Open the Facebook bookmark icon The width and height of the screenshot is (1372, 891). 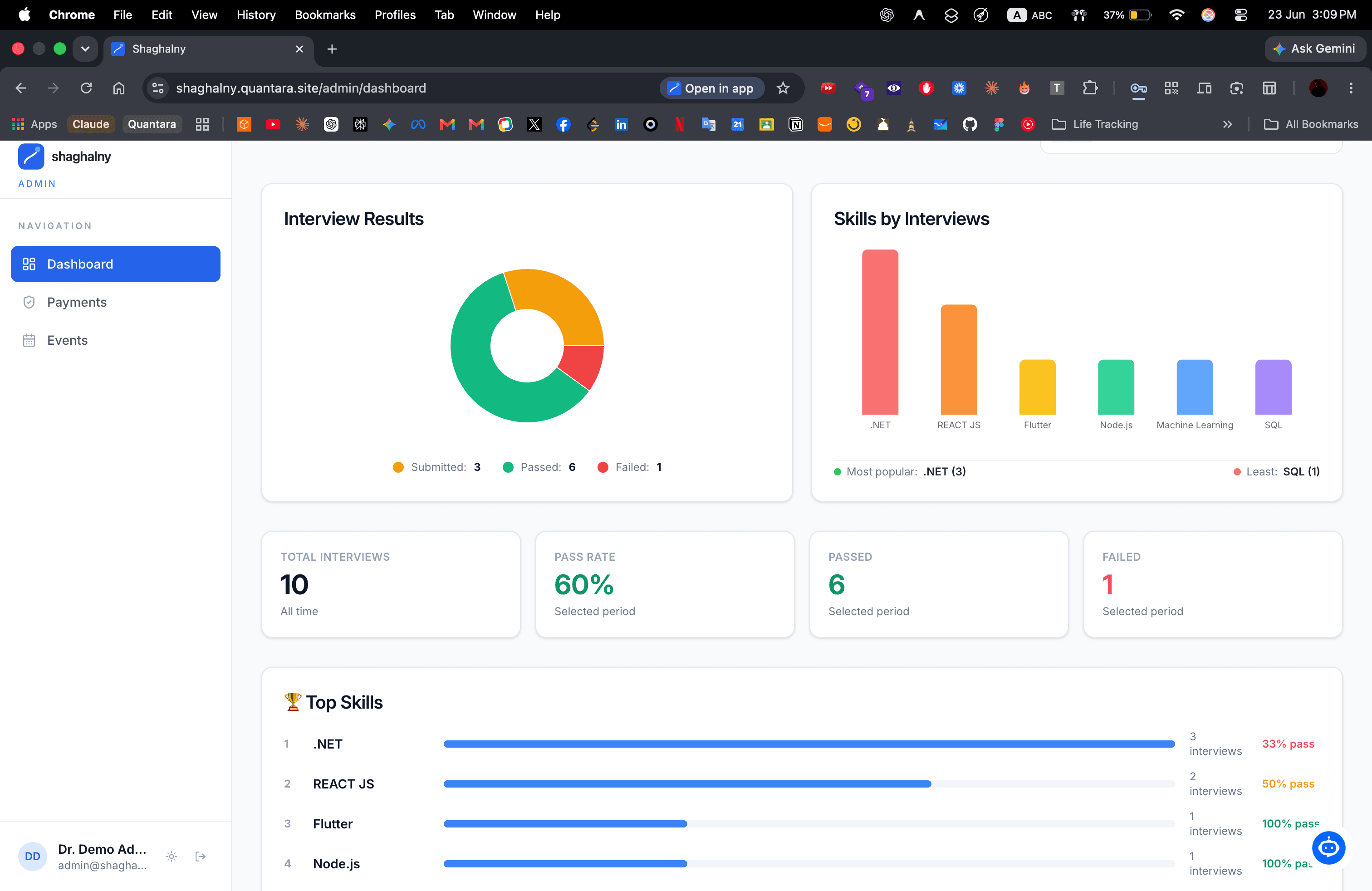563,124
